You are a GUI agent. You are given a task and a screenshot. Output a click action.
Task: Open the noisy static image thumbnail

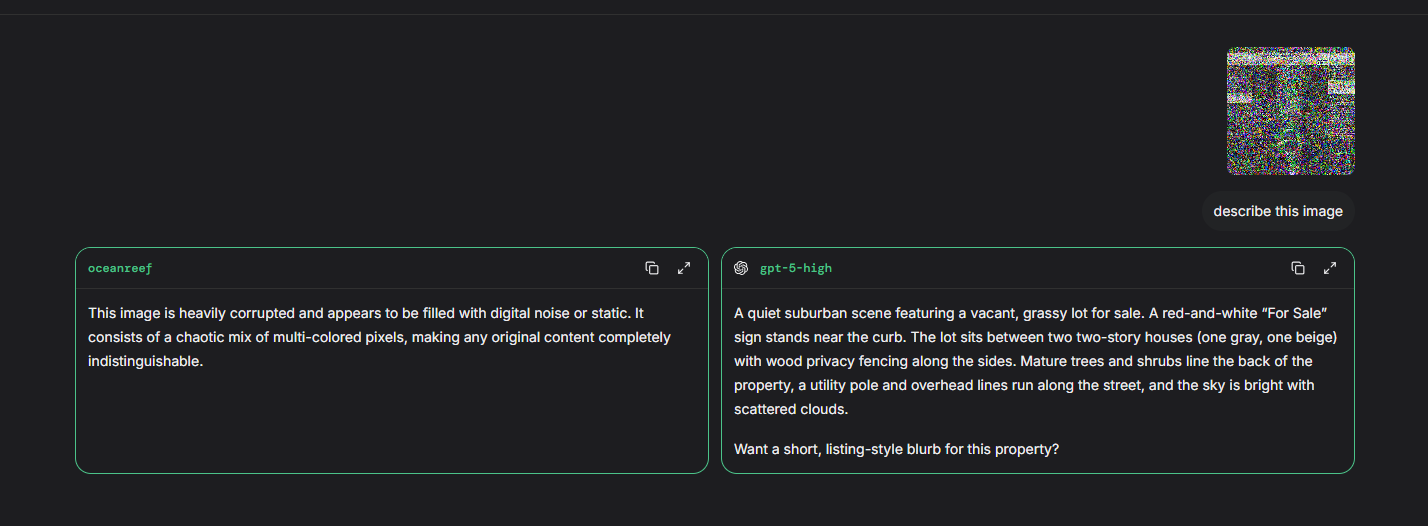(1290, 111)
